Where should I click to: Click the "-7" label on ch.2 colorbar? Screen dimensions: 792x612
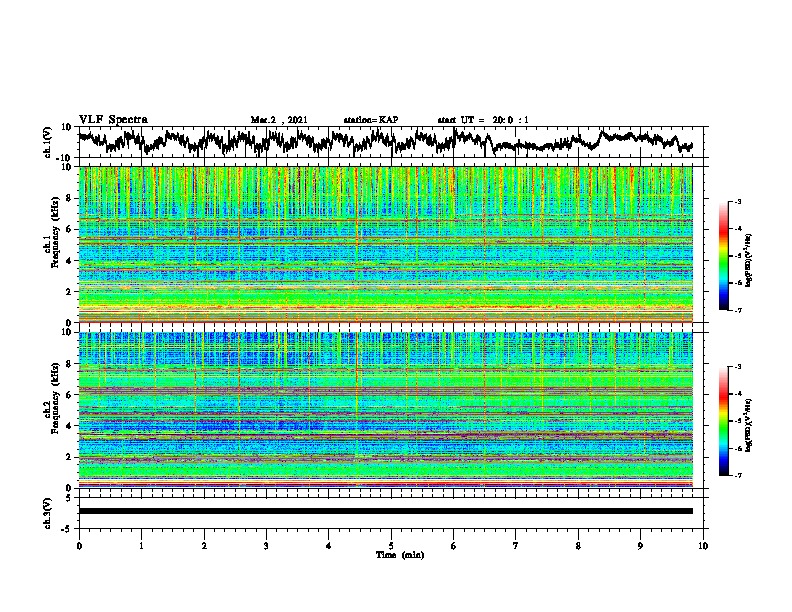(737, 476)
